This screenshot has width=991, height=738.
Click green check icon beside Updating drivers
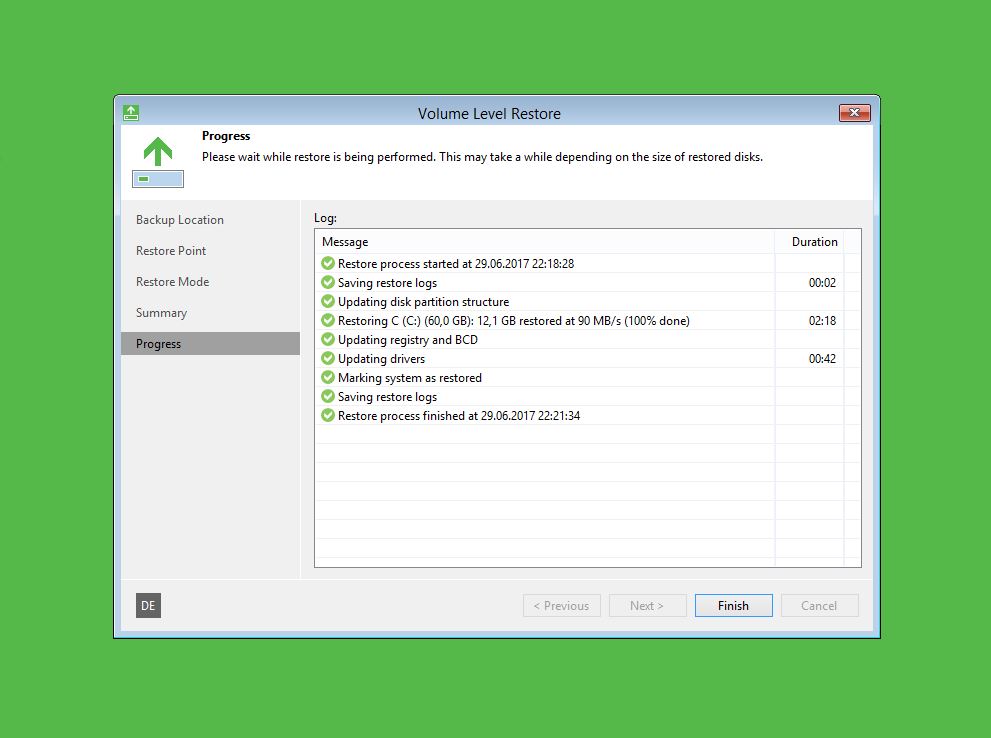pos(328,359)
